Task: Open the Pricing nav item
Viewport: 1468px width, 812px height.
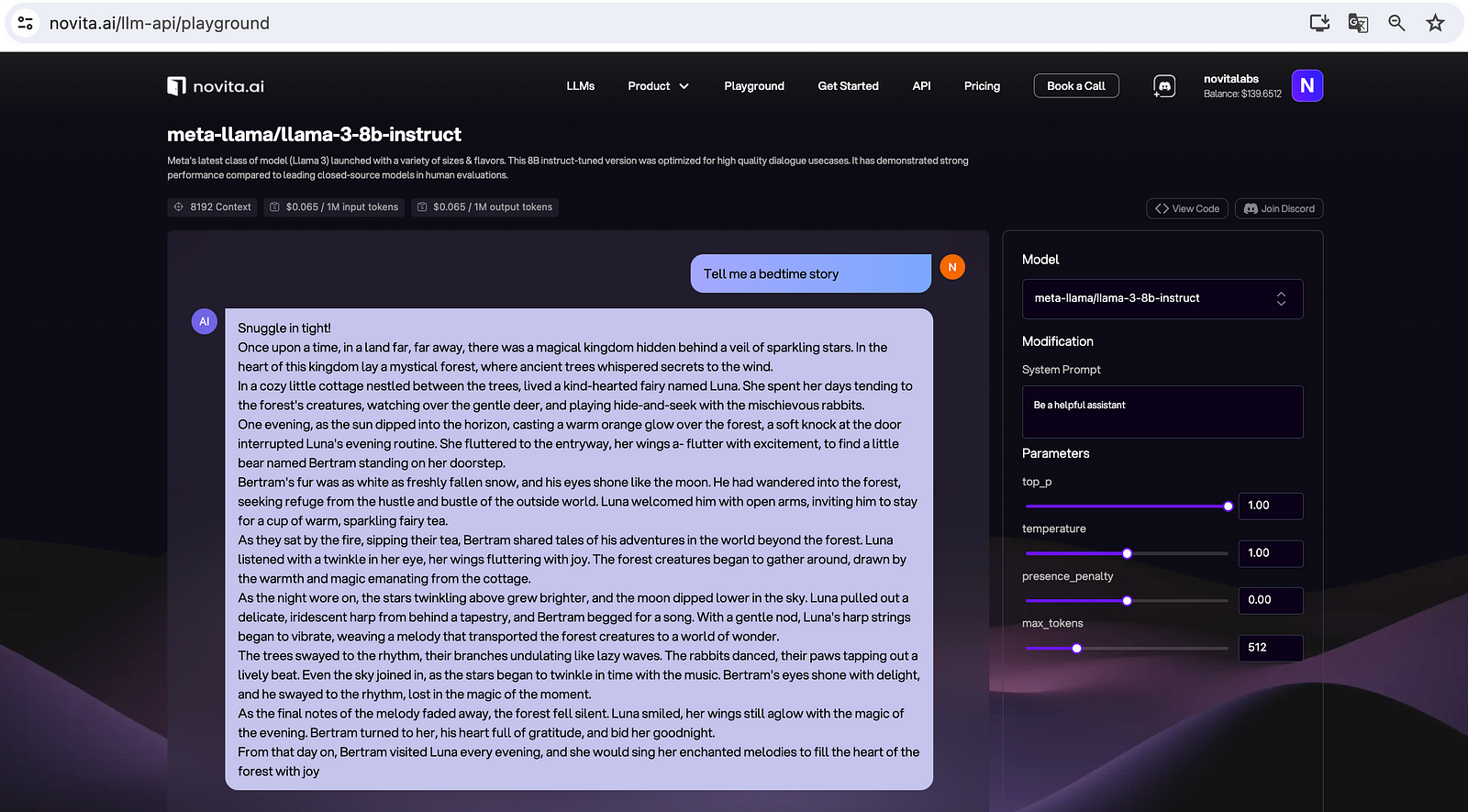Action: 983,86
